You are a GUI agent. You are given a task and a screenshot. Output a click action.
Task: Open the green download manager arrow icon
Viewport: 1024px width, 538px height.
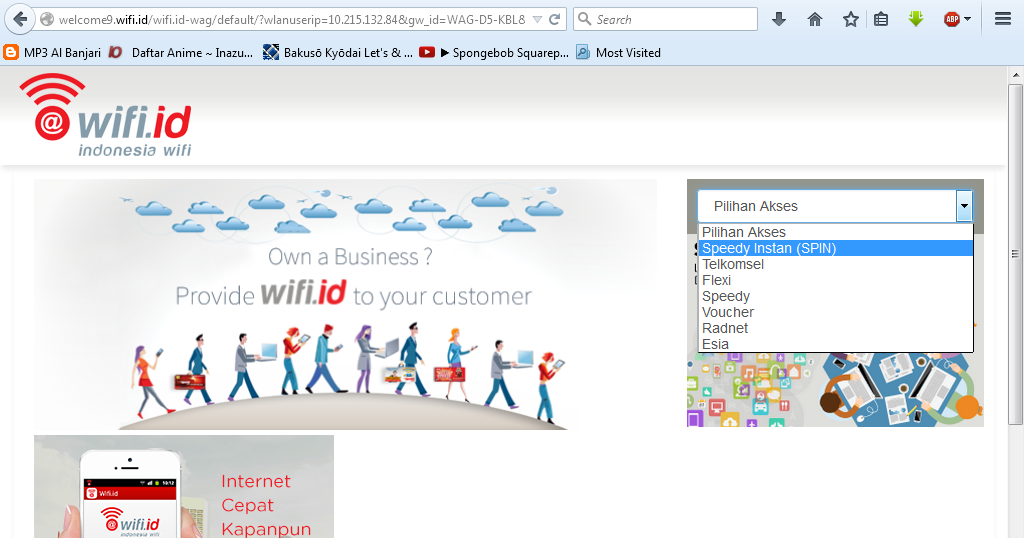916,19
